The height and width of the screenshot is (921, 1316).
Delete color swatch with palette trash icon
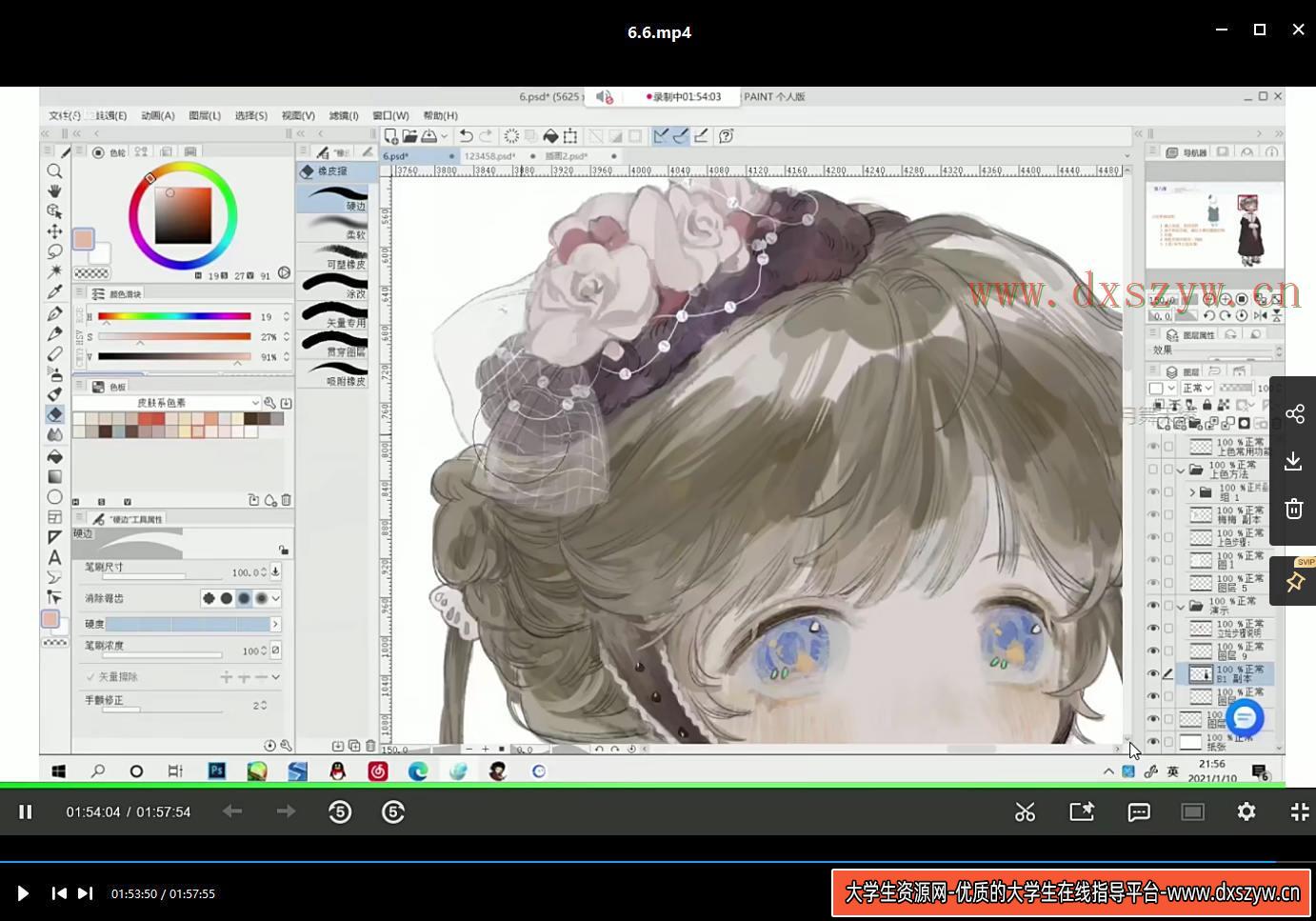pos(286,500)
